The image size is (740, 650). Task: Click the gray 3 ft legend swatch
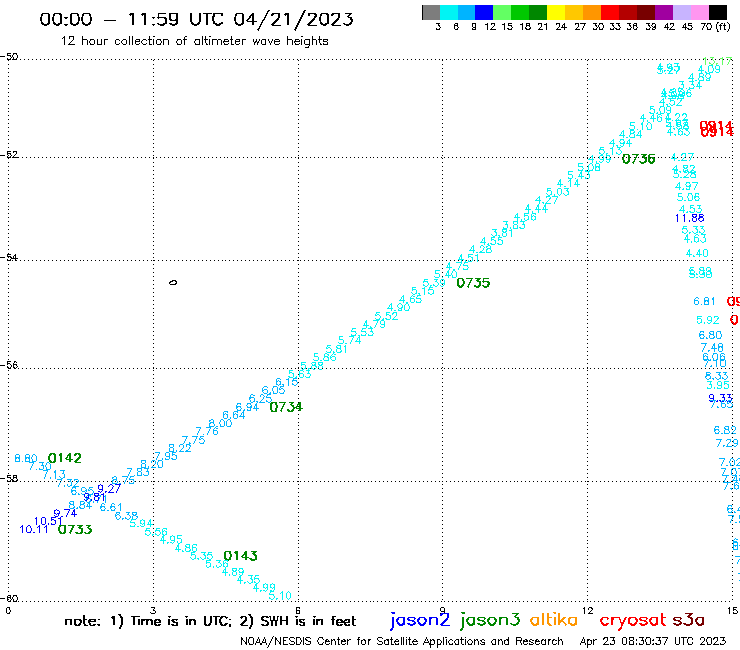(x=431, y=12)
